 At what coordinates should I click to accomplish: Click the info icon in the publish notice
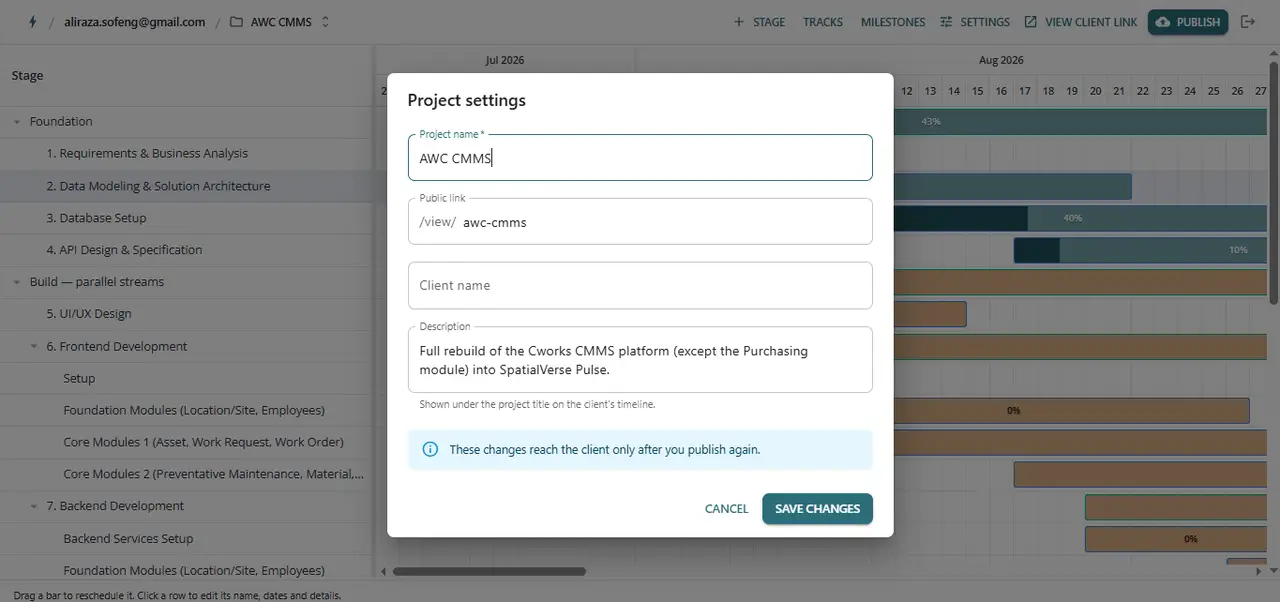tap(430, 450)
